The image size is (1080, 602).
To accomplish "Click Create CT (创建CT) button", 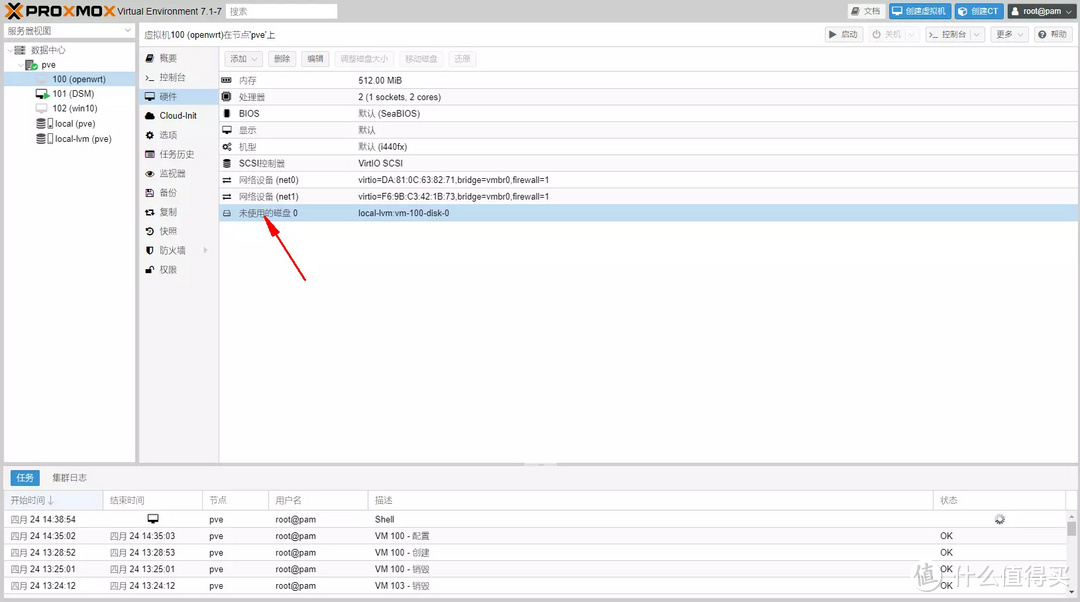I will [979, 11].
